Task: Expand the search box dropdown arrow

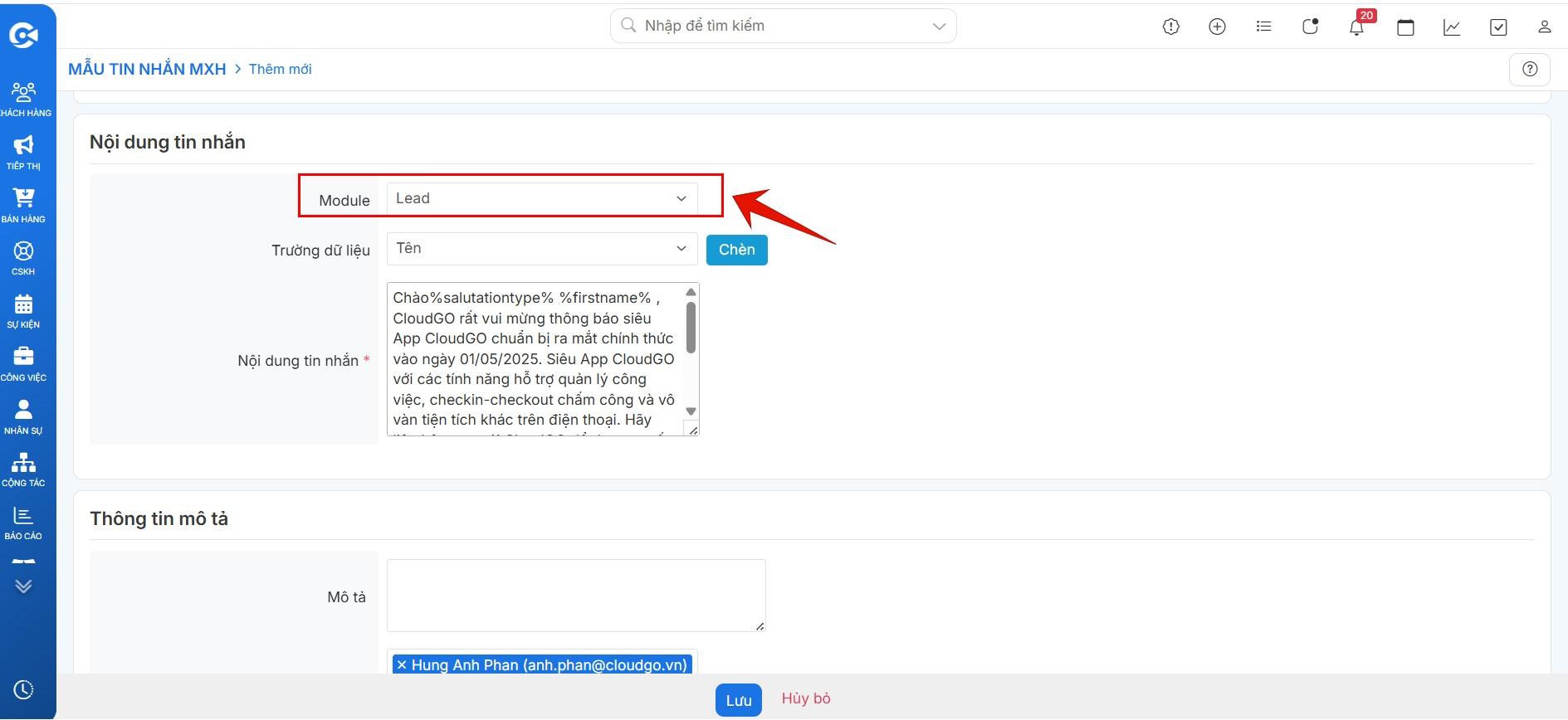Action: point(939,27)
